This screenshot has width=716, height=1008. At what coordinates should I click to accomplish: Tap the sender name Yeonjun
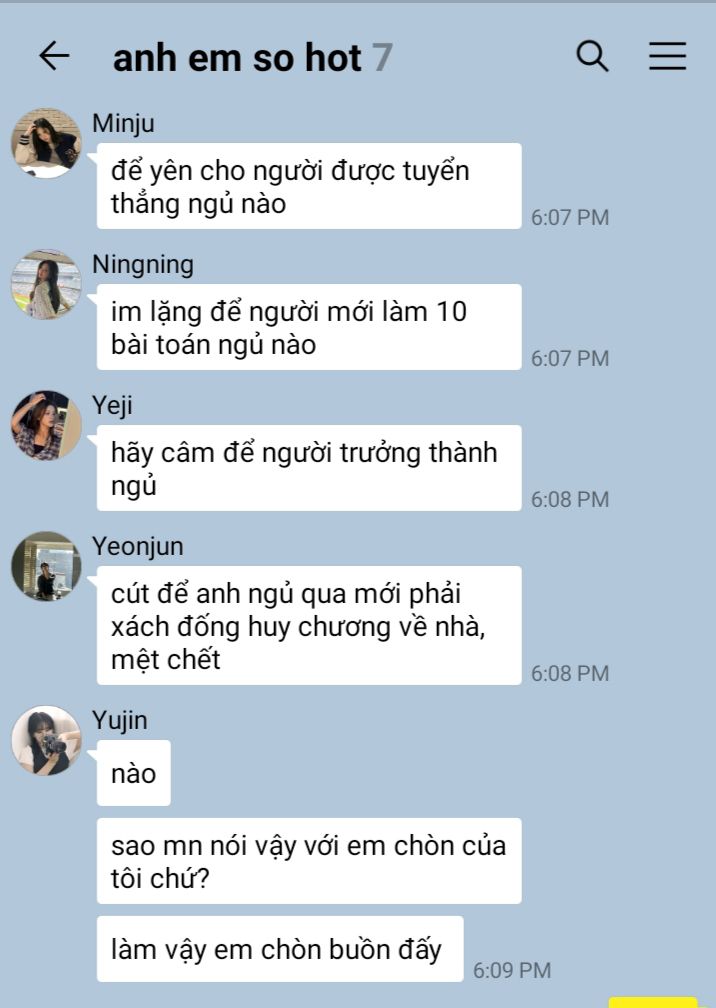[x=138, y=546]
